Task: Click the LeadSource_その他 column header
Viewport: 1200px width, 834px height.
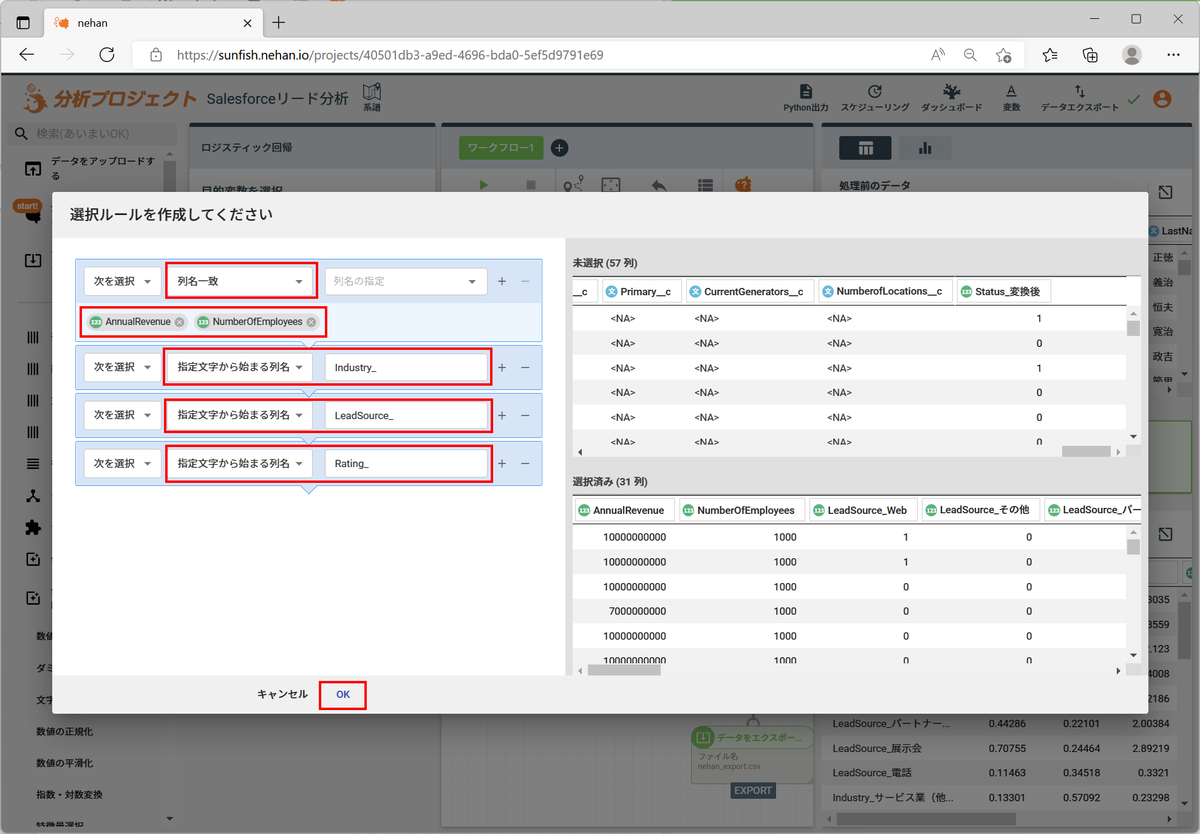Action: coord(981,510)
